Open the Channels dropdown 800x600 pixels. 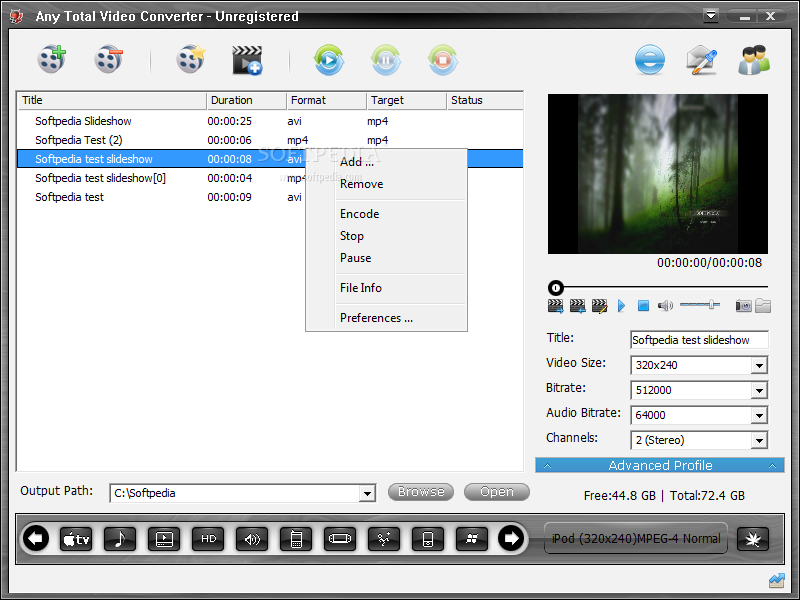pyautogui.click(x=759, y=440)
